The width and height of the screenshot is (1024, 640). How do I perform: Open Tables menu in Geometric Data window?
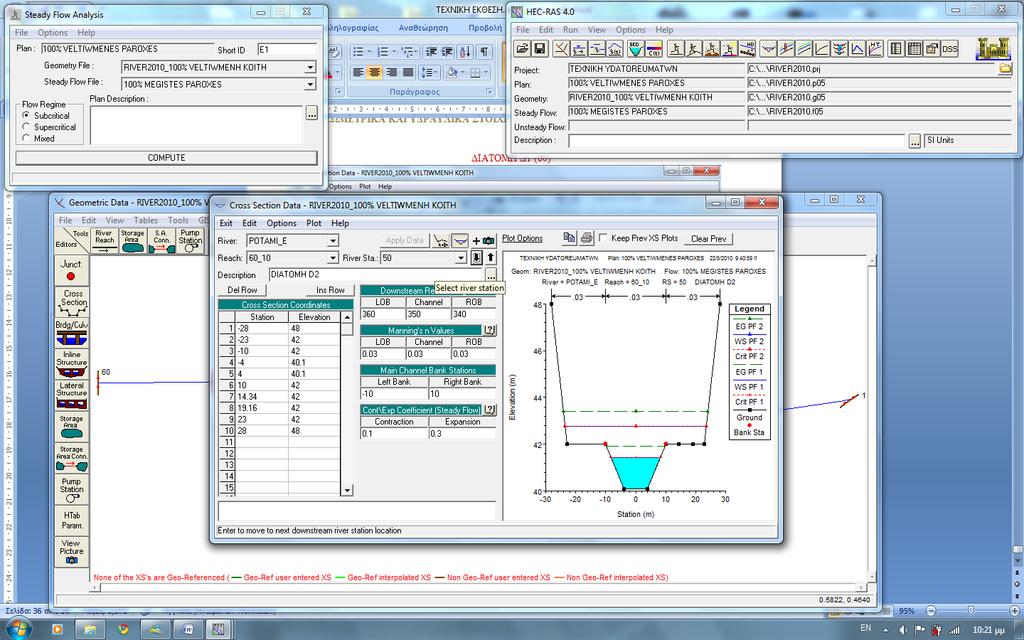[x=146, y=220]
